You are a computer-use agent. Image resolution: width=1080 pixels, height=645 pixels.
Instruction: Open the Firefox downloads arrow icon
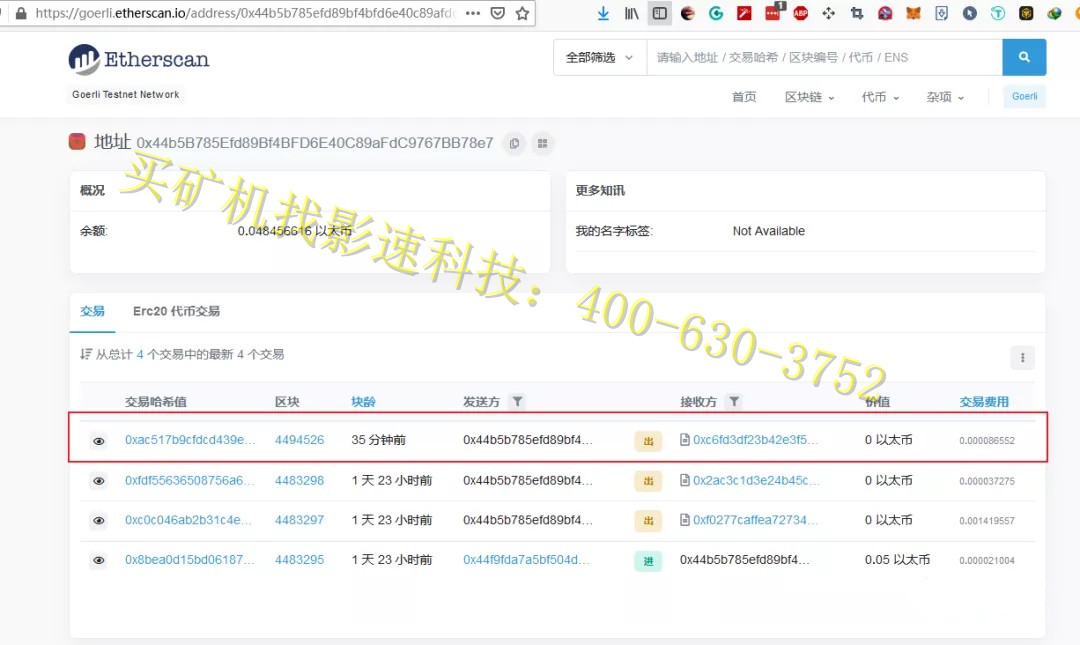pyautogui.click(x=603, y=13)
